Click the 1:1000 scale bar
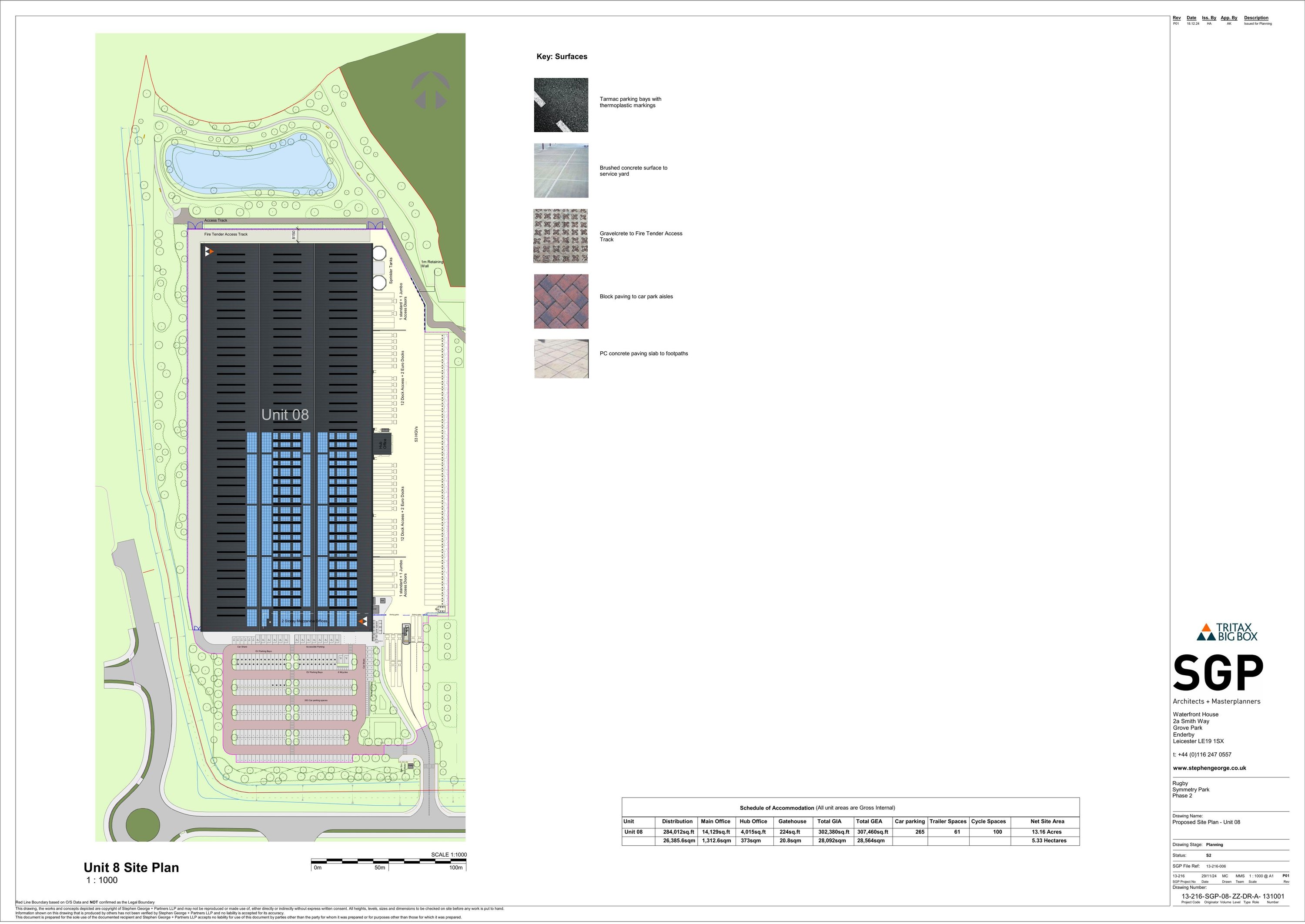The image size is (1305, 924). tap(388, 861)
